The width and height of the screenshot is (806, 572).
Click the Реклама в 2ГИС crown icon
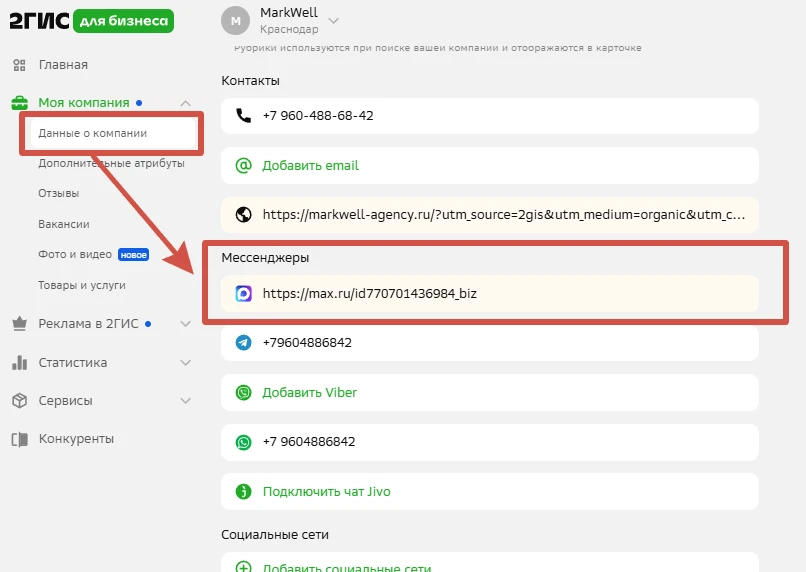pos(20,324)
